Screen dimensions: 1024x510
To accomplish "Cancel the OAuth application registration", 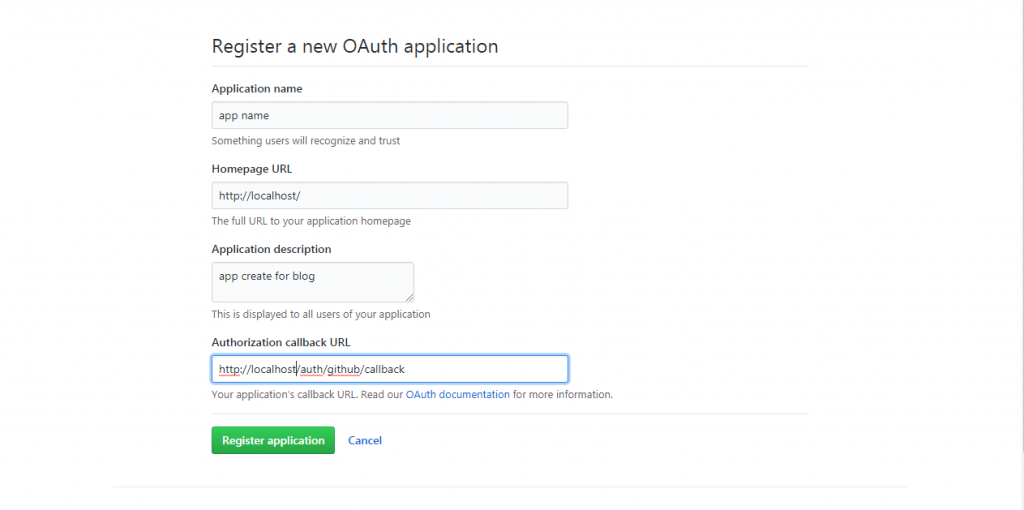I will [364, 440].
